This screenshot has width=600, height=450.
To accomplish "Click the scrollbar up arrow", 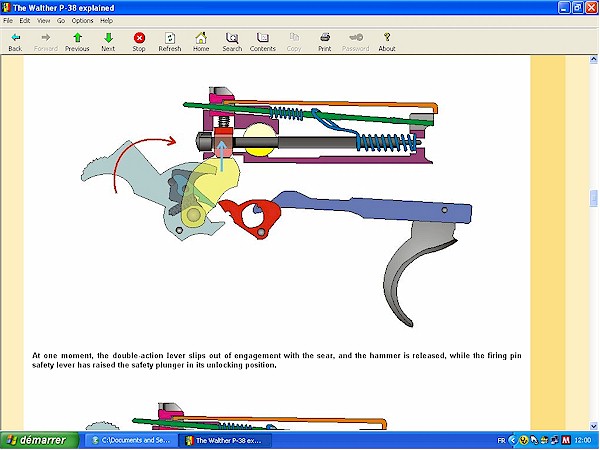I will point(593,59).
